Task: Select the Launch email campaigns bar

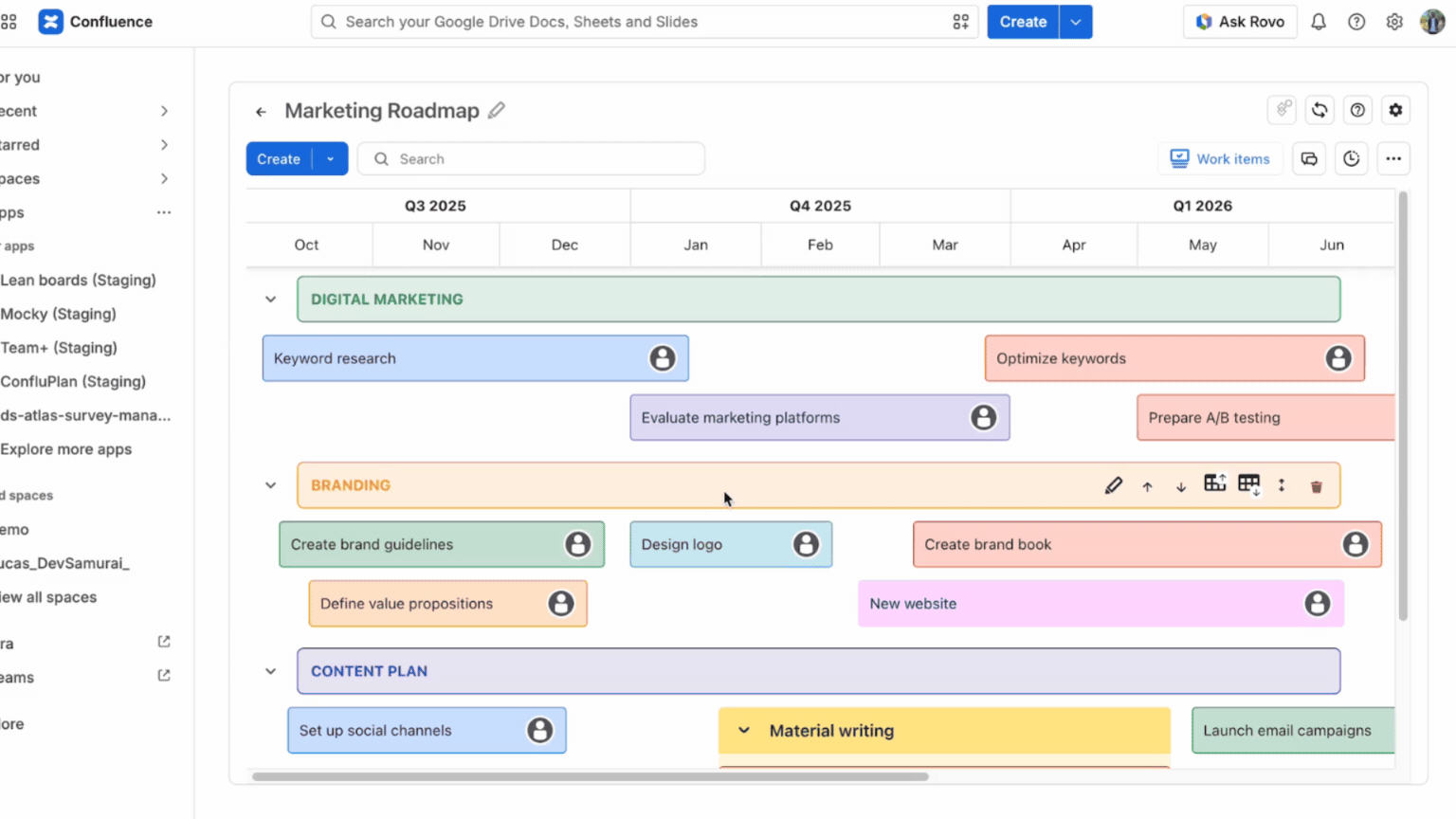Action: [1293, 730]
